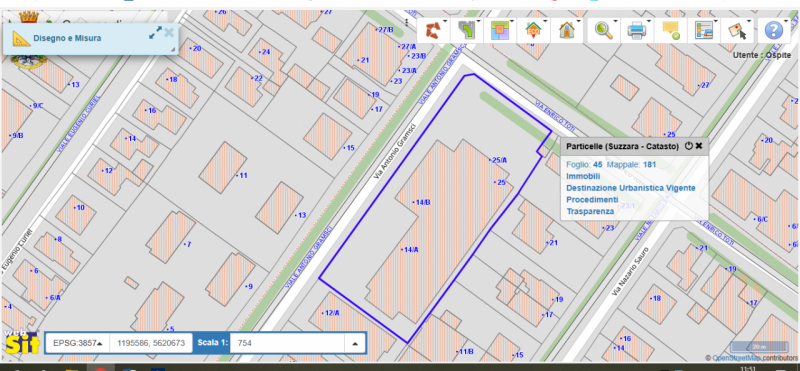Click house number 25/A on map
The image size is (800, 371).
[x=499, y=160]
